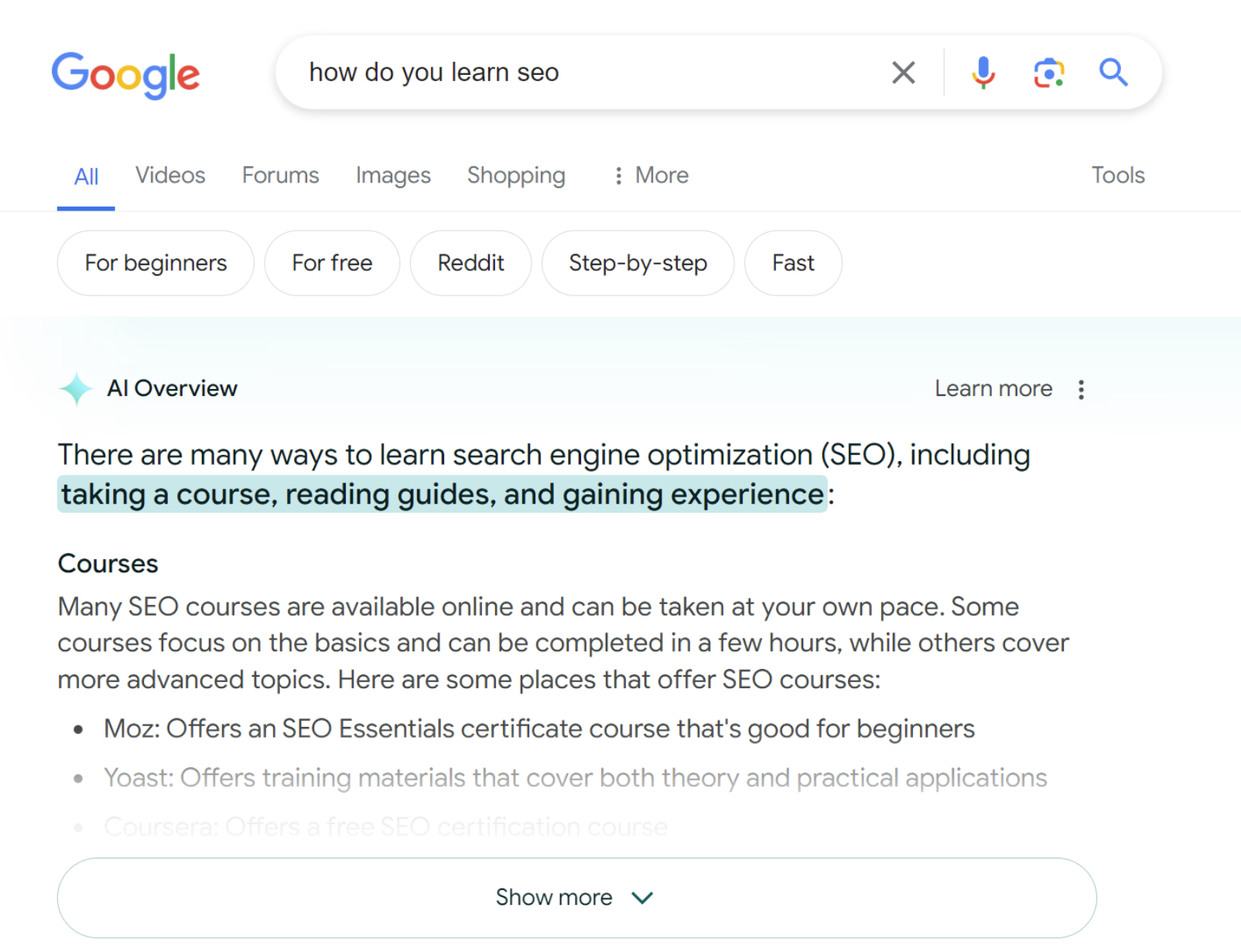Viewport: 1241px width, 952px height.
Task: Click the Google logo
Action: coord(125,75)
